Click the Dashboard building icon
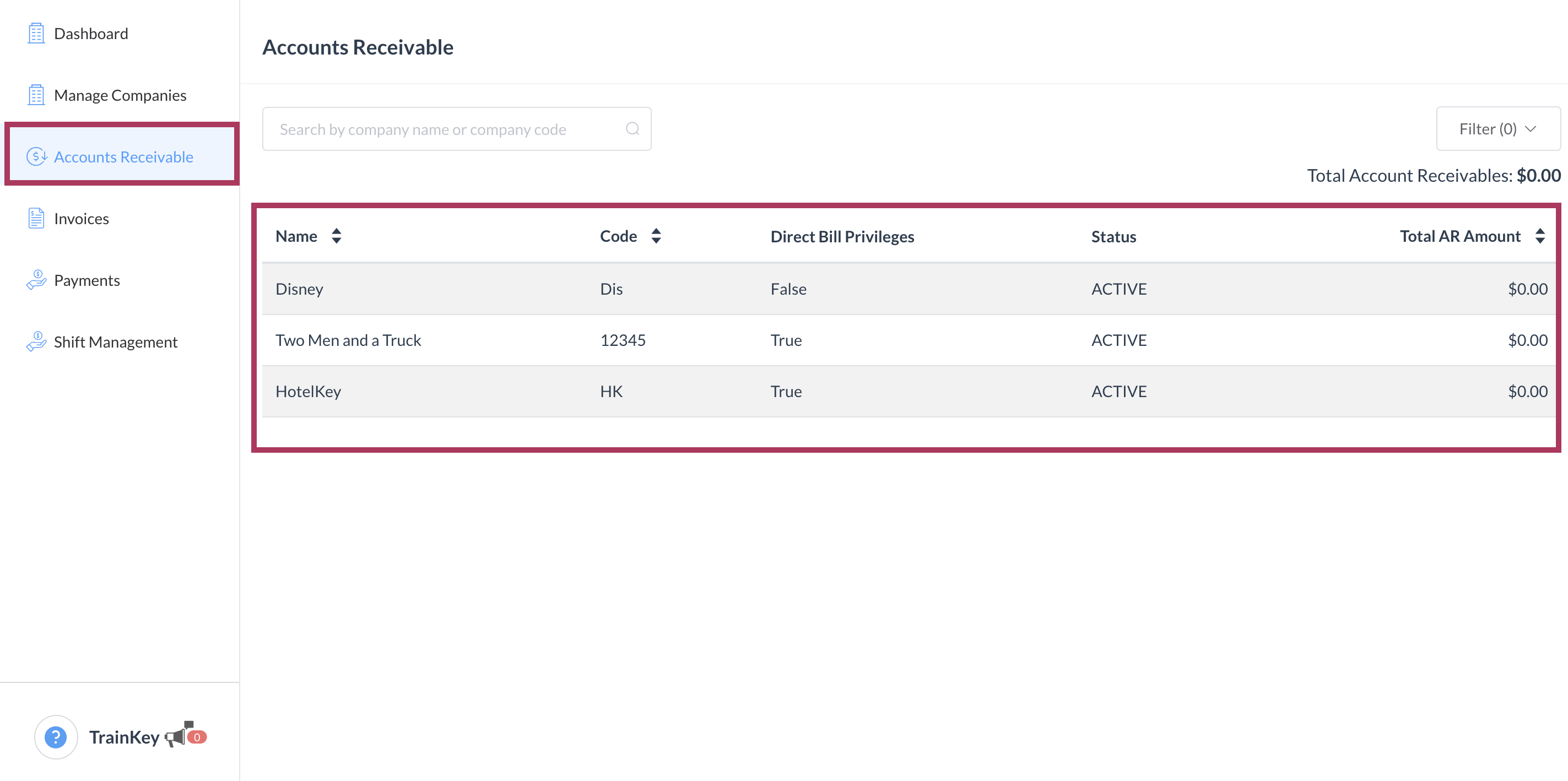 (x=36, y=34)
